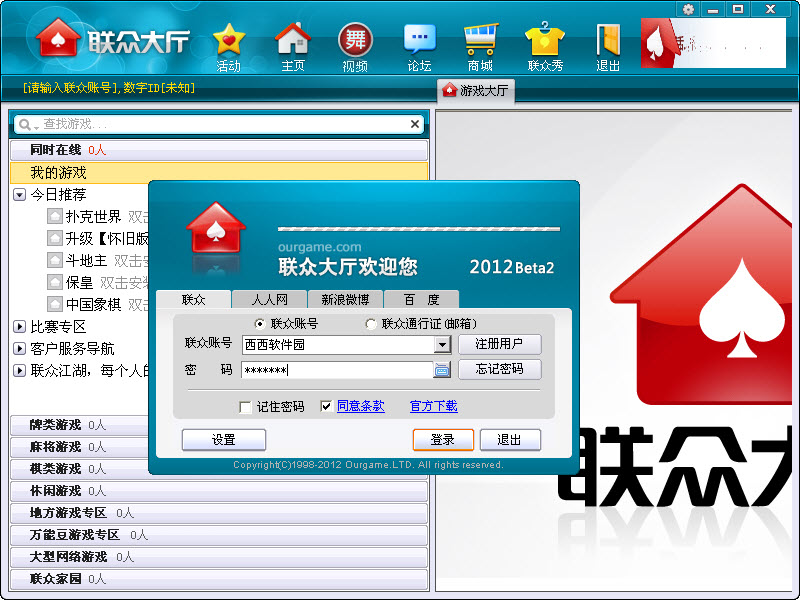This screenshot has width=800, height=600.
Task: Collapse the 今日推荐 tree node
Action: tap(19, 195)
